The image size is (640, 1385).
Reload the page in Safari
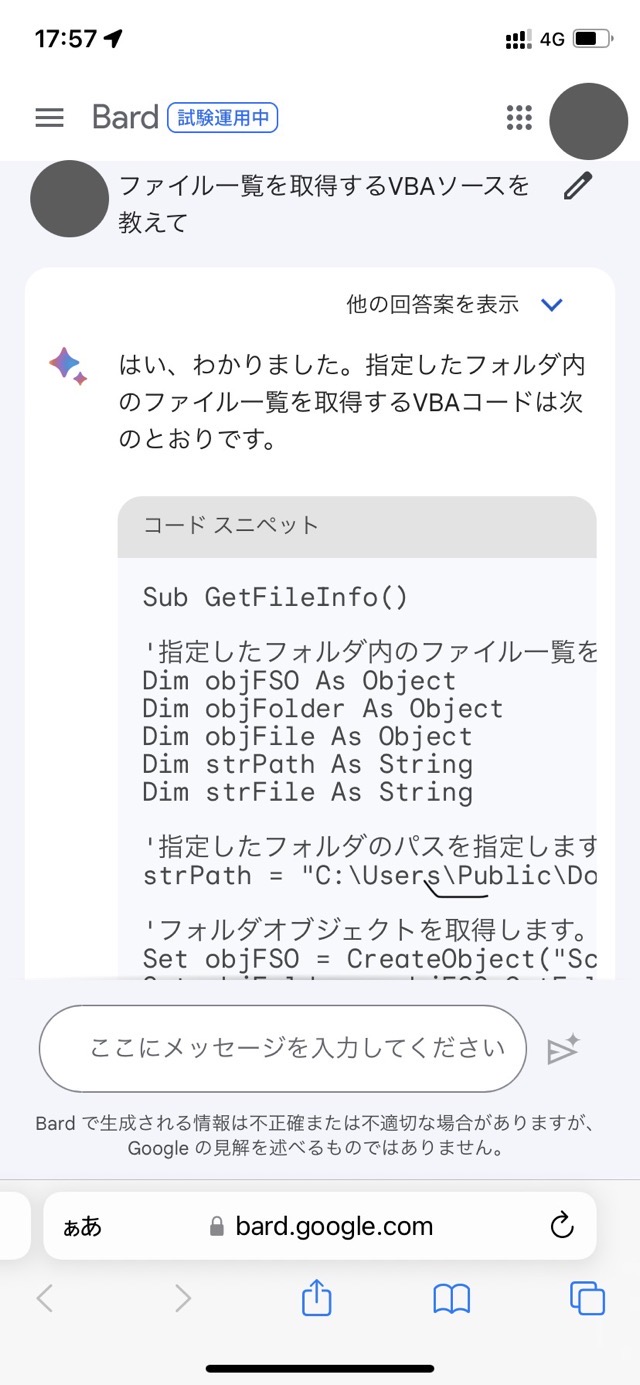click(x=562, y=1225)
